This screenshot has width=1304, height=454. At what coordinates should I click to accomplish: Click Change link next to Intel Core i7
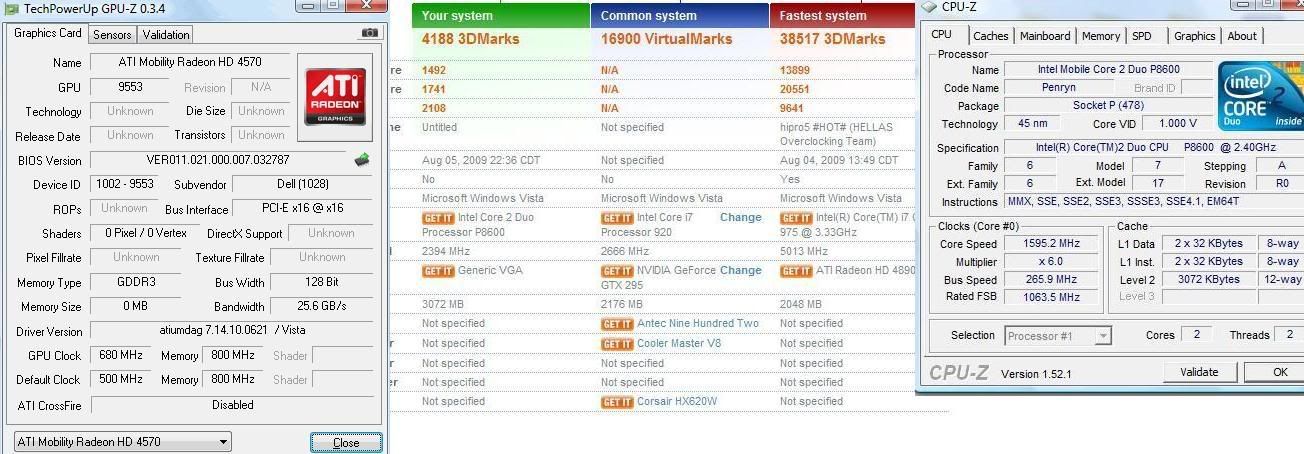(x=740, y=217)
